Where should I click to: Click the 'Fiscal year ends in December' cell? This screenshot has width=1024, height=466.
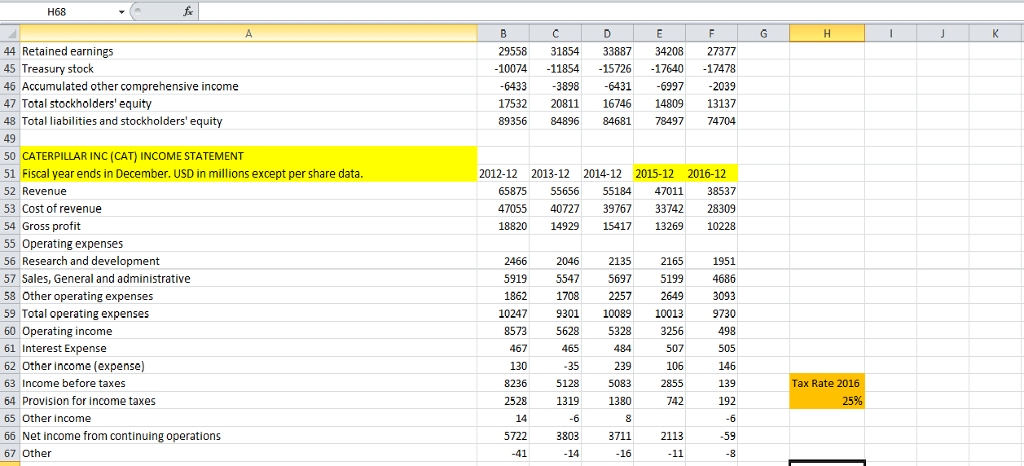tap(248, 174)
